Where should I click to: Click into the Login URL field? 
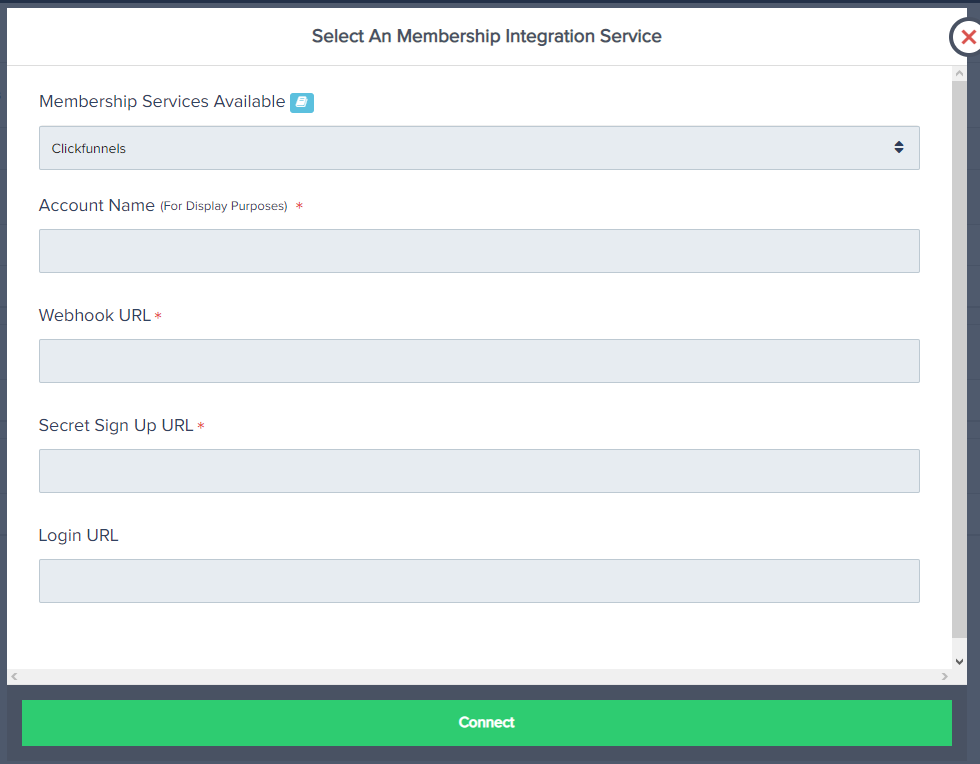pos(478,581)
